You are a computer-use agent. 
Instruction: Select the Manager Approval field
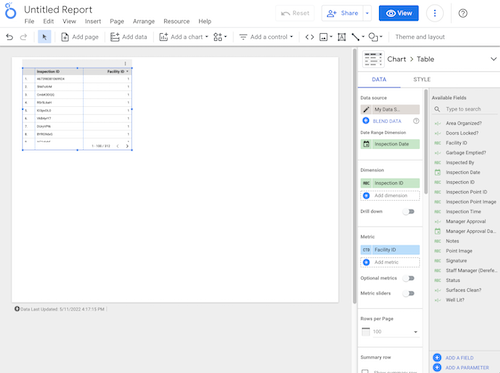tap(466, 221)
